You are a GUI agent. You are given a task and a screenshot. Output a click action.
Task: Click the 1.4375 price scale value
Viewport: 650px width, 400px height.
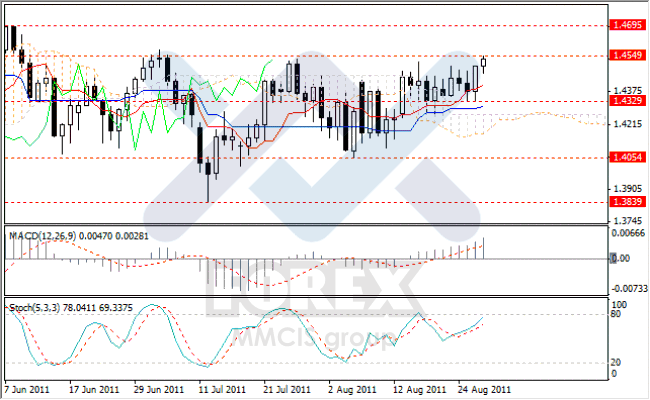tap(628, 90)
